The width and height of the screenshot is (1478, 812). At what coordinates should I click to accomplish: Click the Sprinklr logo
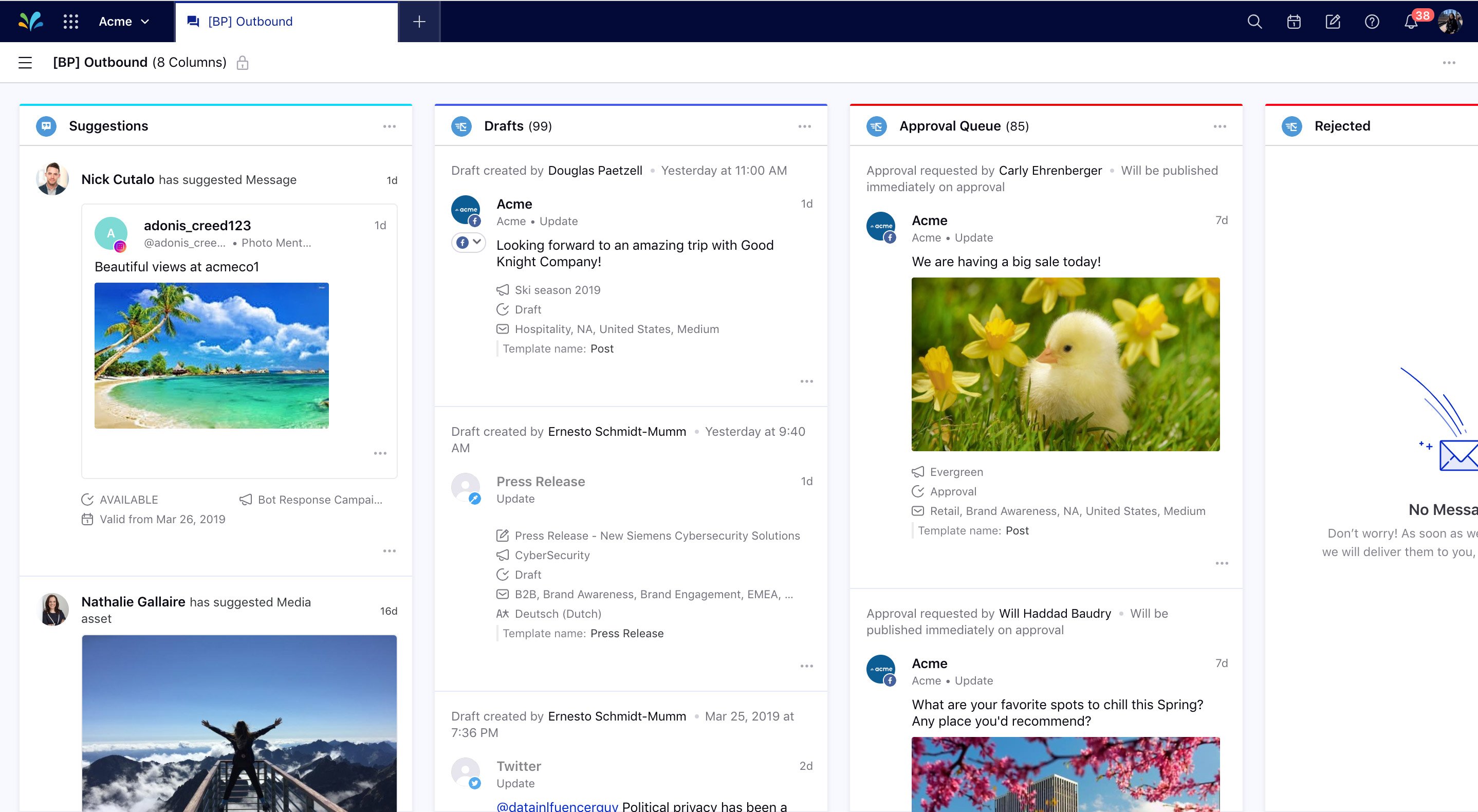click(x=31, y=21)
